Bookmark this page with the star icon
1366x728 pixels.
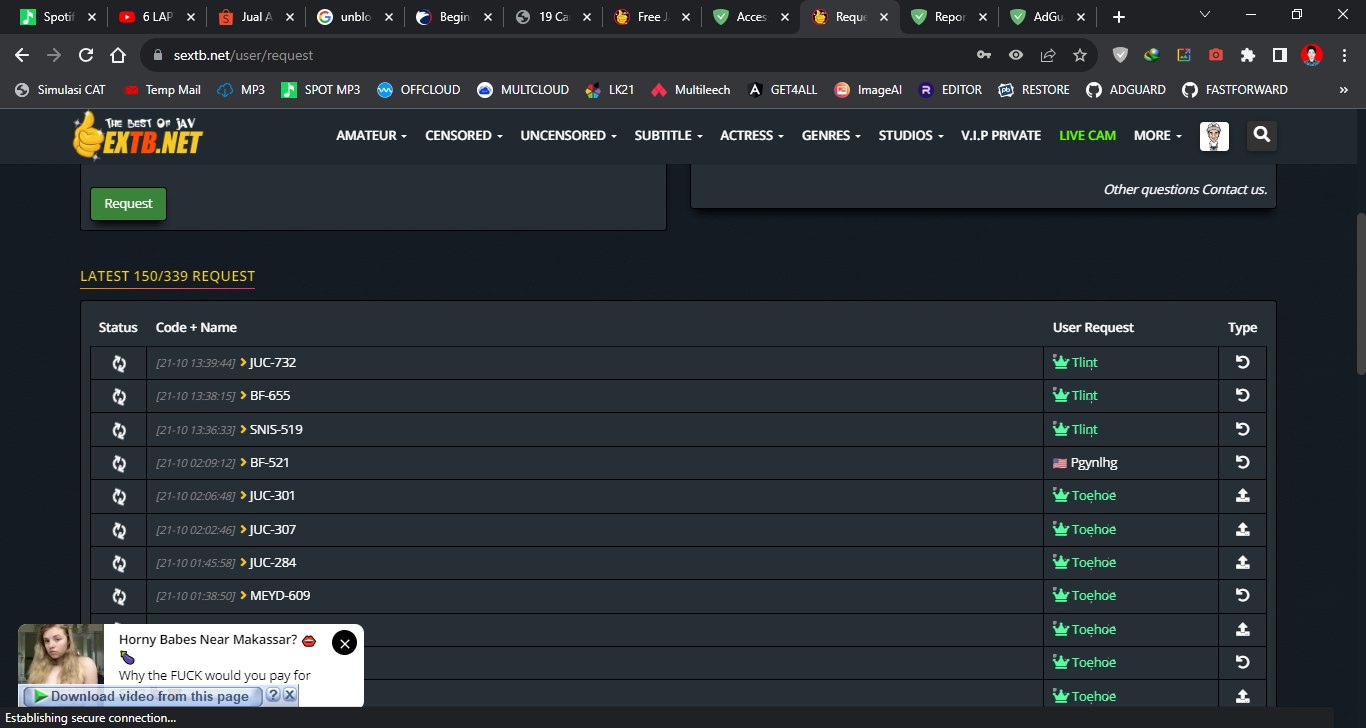point(1080,55)
